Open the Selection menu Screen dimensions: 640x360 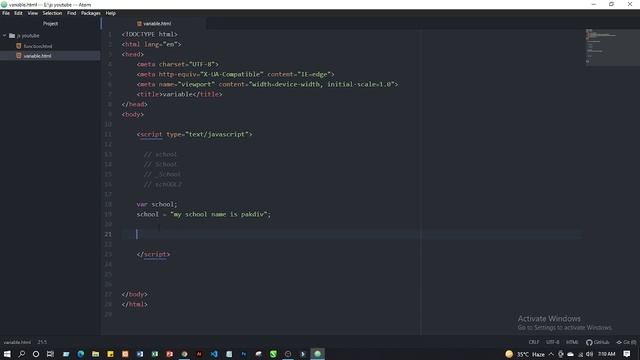[52, 13]
